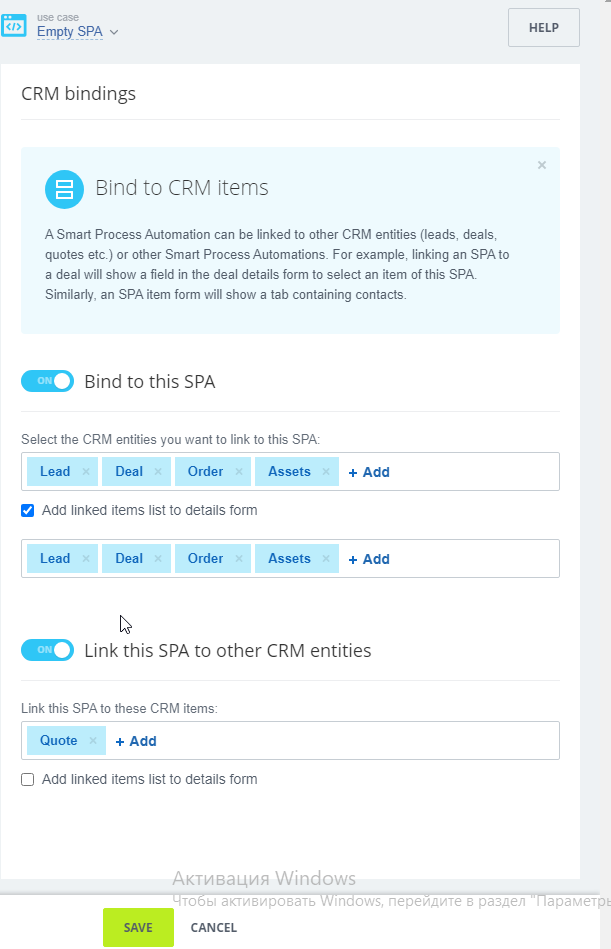Expand the Empty SPA use case dropdown
The width and height of the screenshot is (611, 949).
78,32
